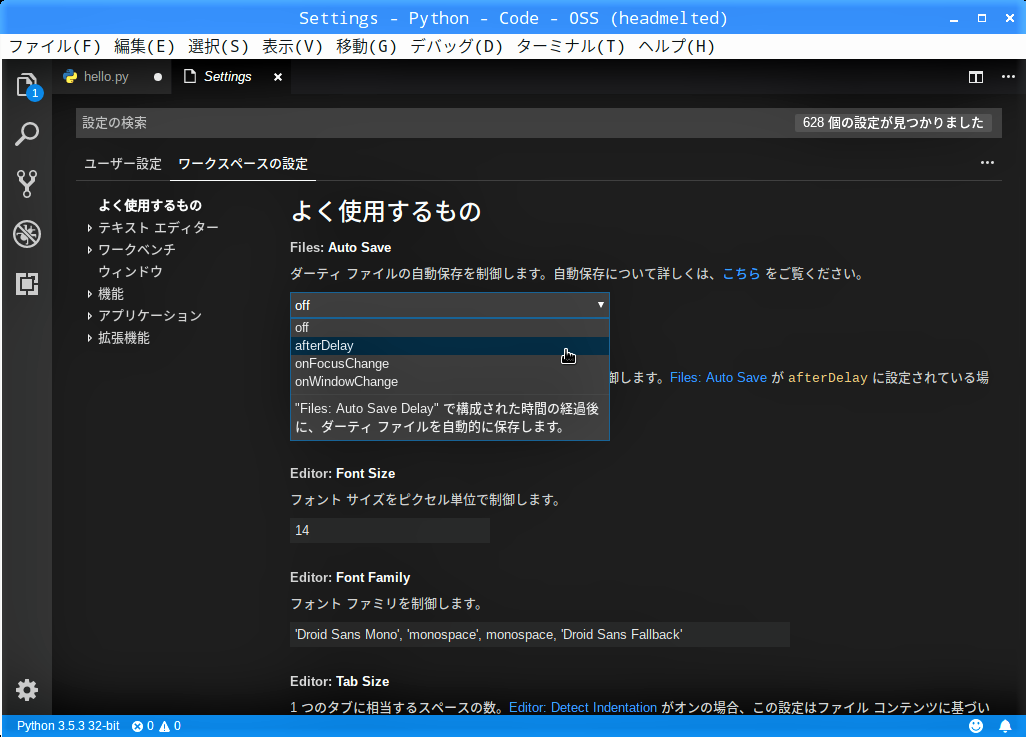Open the settings more actions ellipsis
The image size is (1026, 737).
[987, 162]
